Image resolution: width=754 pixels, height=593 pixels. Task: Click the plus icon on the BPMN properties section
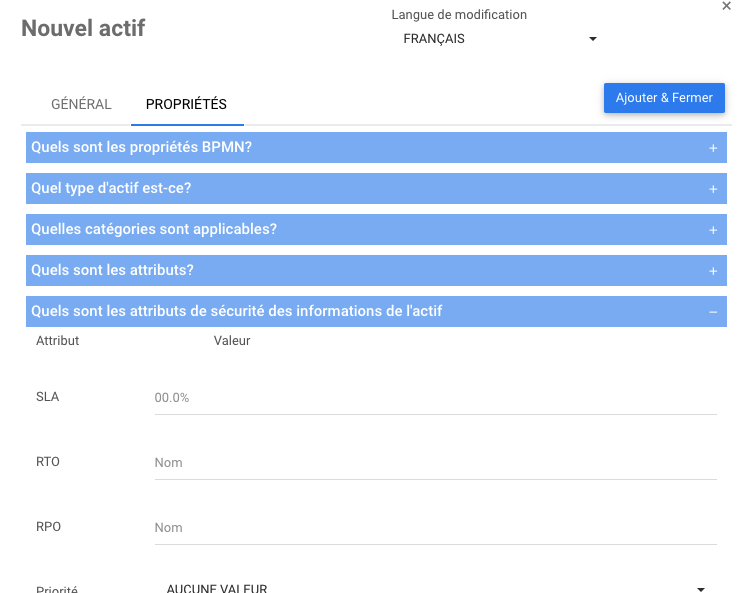click(x=713, y=148)
